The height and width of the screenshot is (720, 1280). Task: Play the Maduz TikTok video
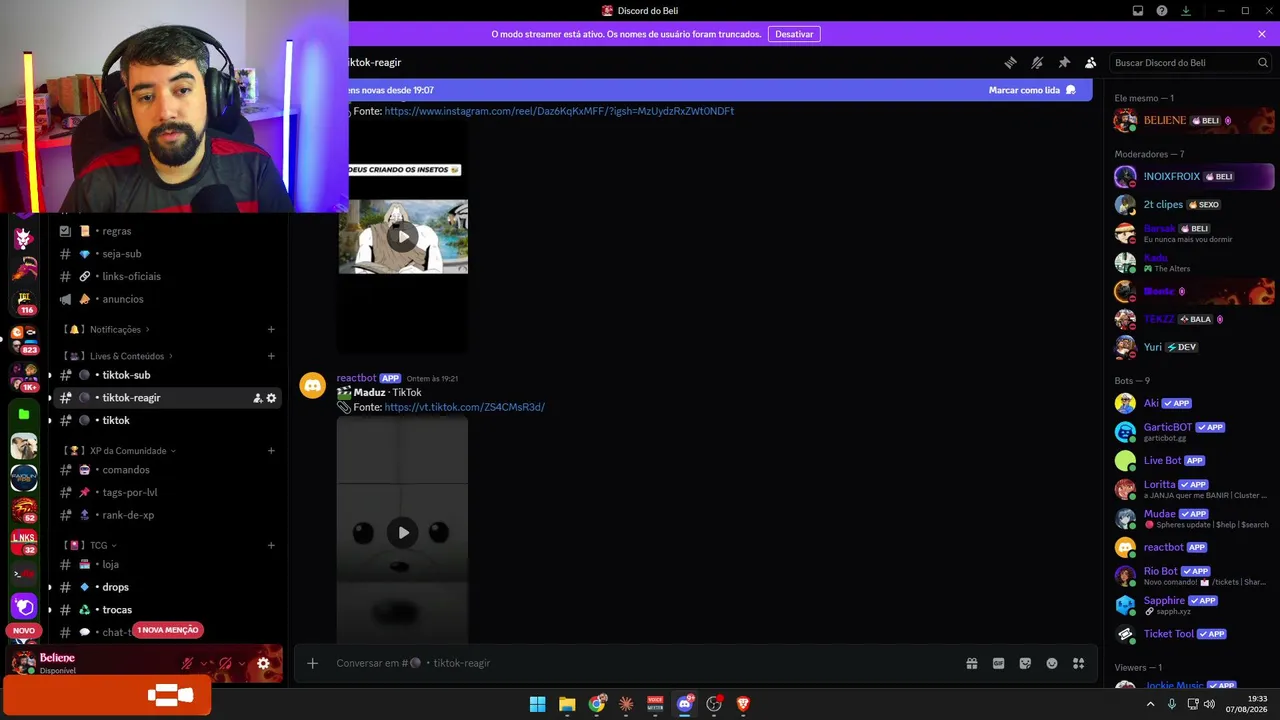[x=403, y=532]
